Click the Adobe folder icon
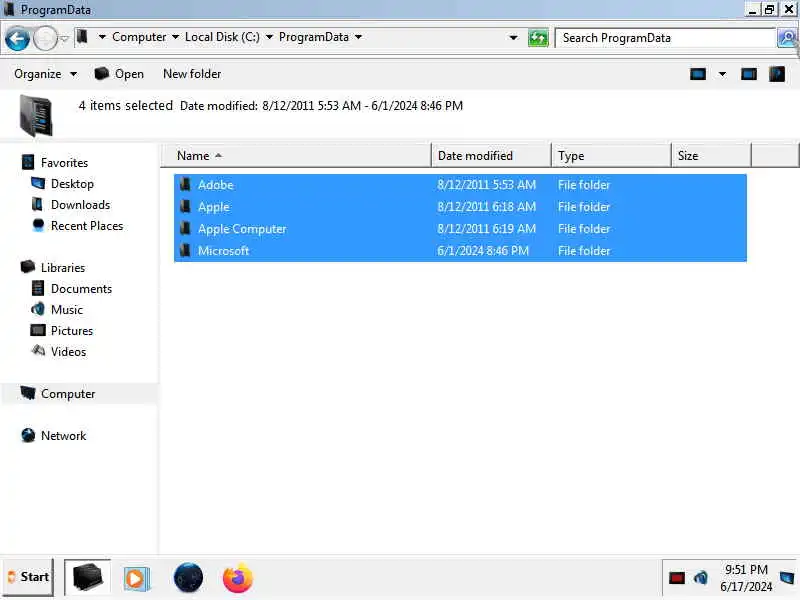Viewport: 800px width, 600px height. pyautogui.click(x=185, y=184)
